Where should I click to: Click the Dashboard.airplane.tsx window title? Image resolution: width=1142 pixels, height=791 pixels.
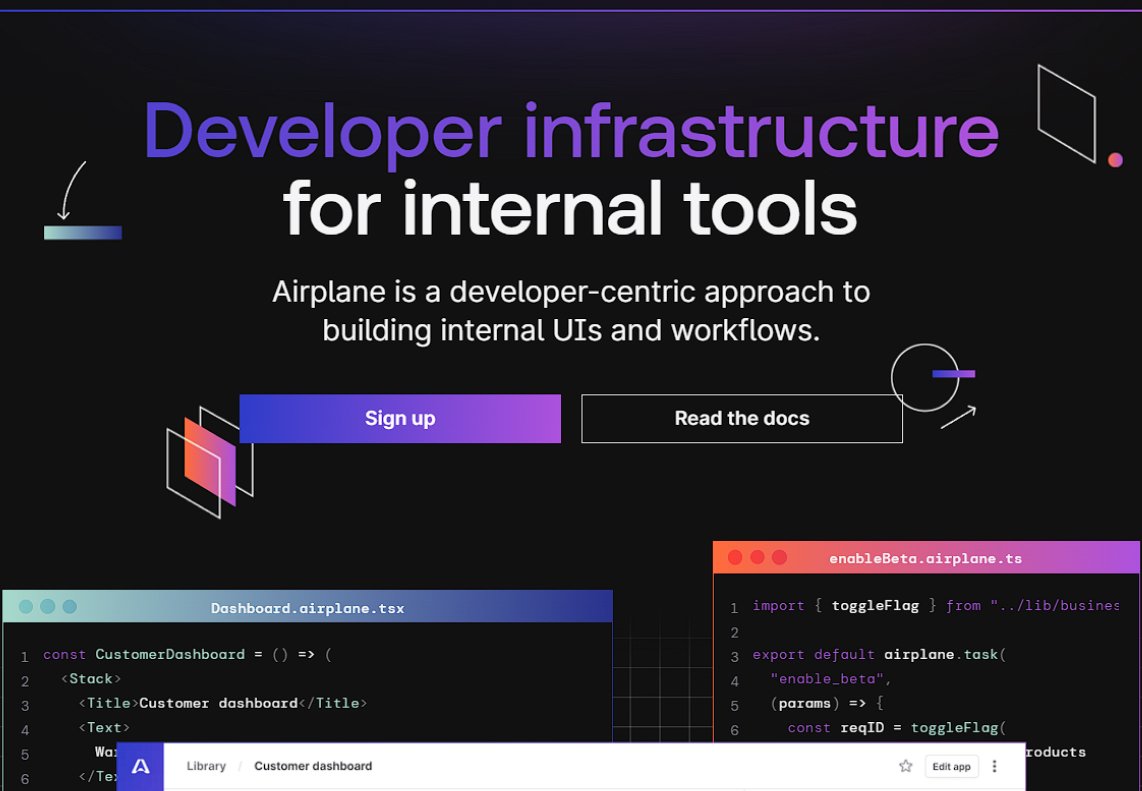click(x=307, y=608)
